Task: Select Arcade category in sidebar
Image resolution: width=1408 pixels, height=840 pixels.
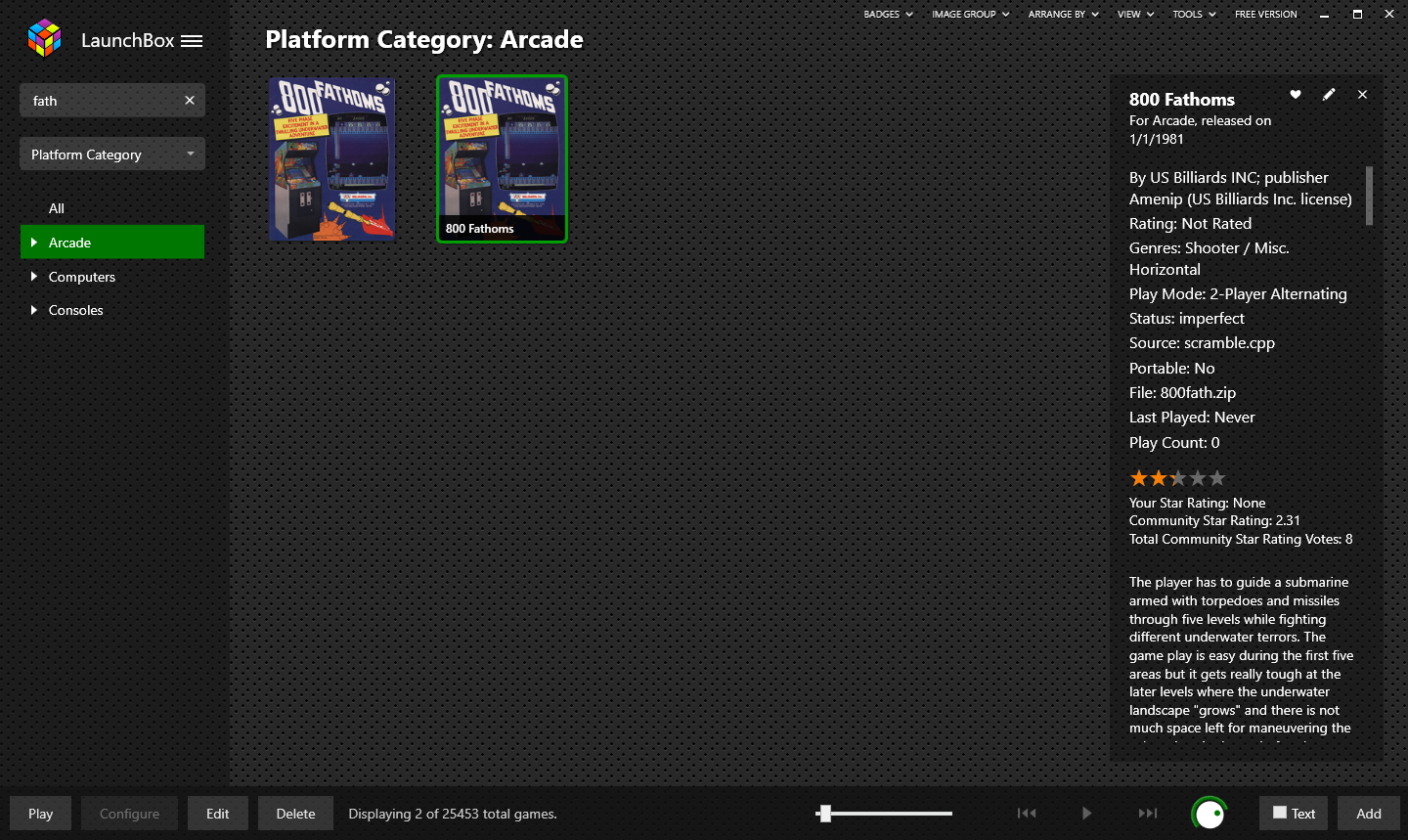Action: [x=112, y=243]
